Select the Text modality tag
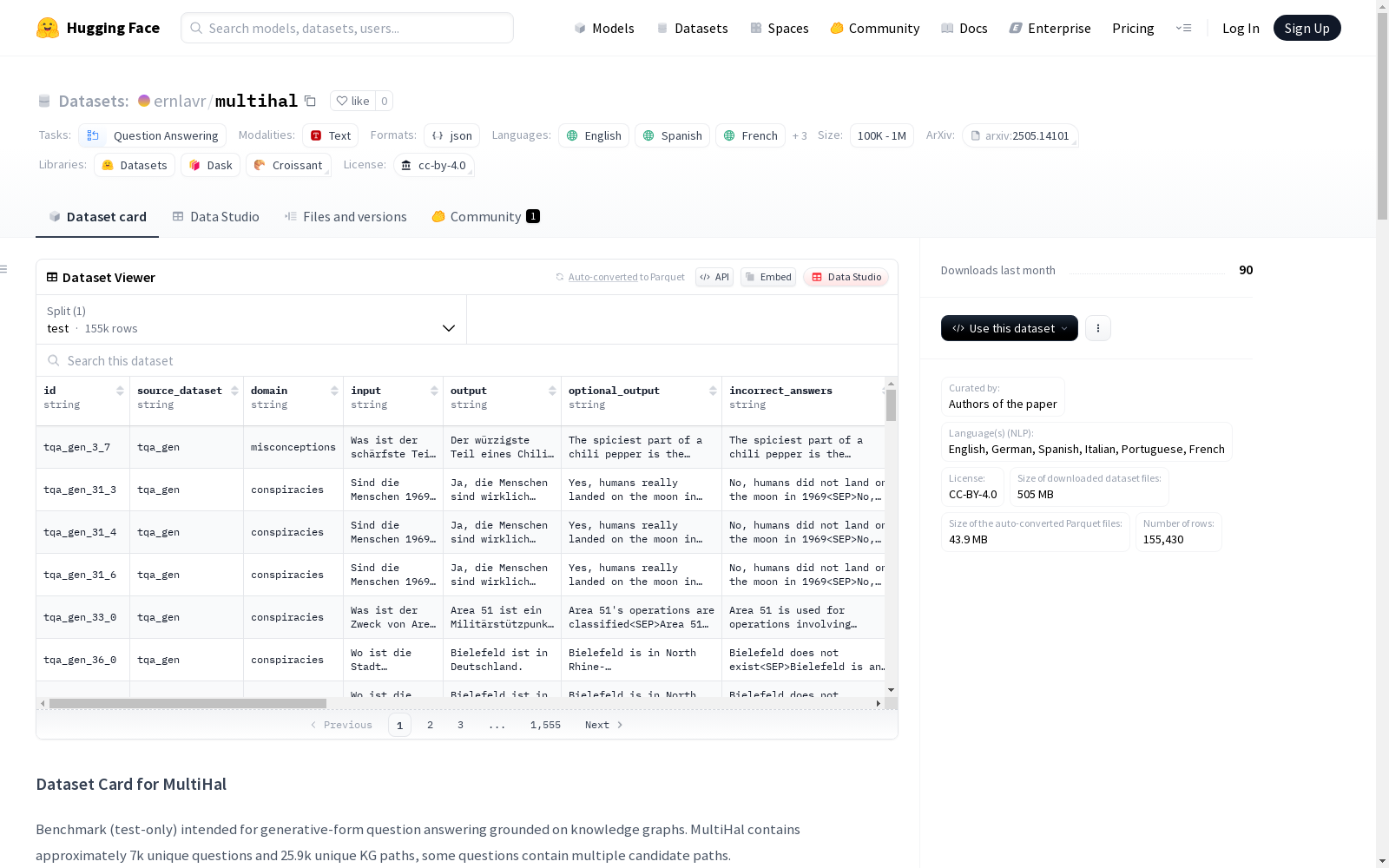The width and height of the screenshot is (1389, 868). [331, 135]
